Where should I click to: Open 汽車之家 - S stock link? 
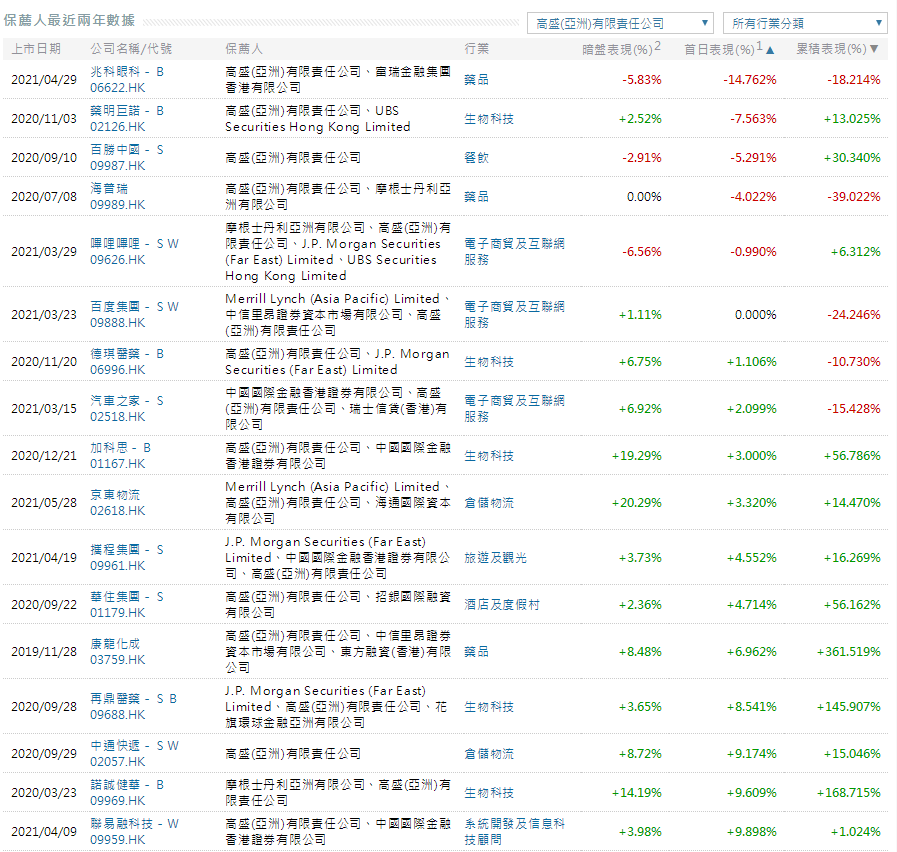coord(127,401)
